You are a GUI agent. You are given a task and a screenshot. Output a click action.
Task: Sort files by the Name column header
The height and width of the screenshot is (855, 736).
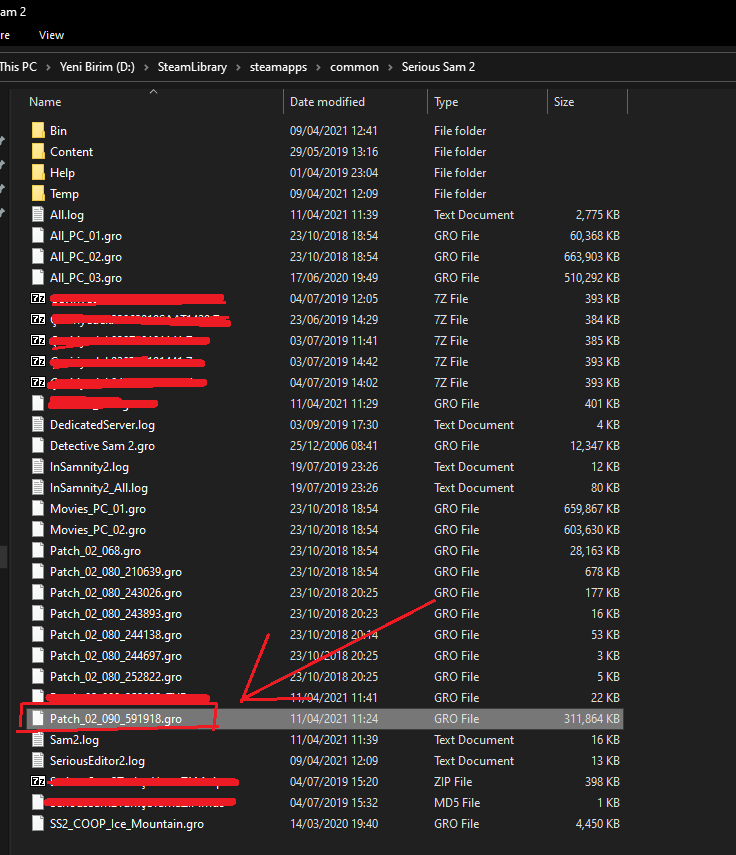pos(45,102)
